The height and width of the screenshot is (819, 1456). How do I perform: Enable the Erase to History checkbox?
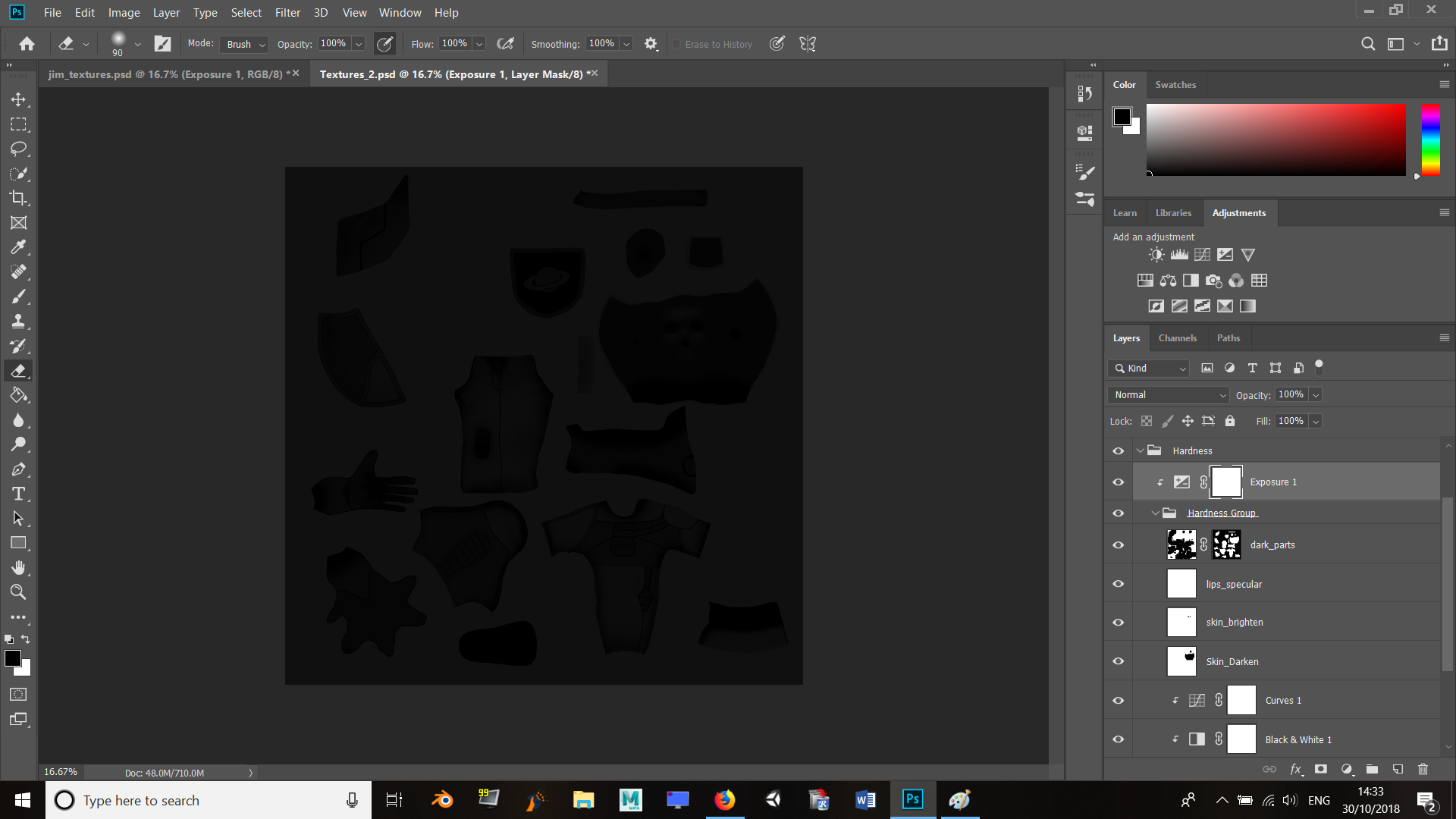tap(676, 44)
